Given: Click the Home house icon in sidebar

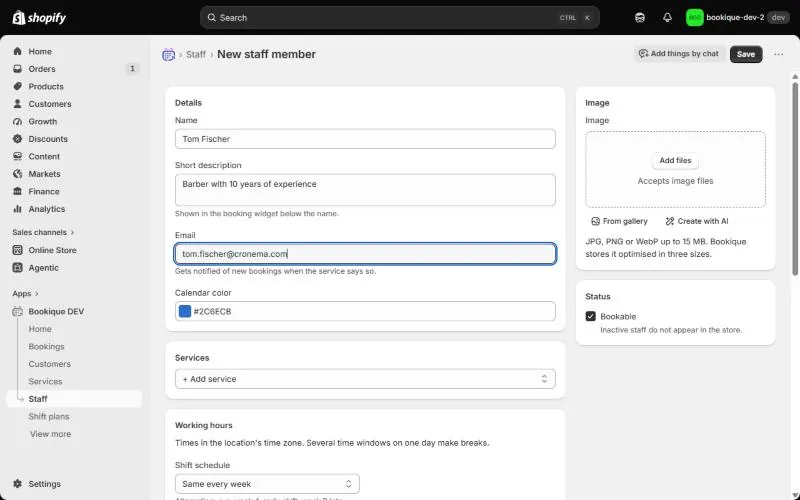Looking at the screenshot, I should pyautogui.click(x=18, y=52).
